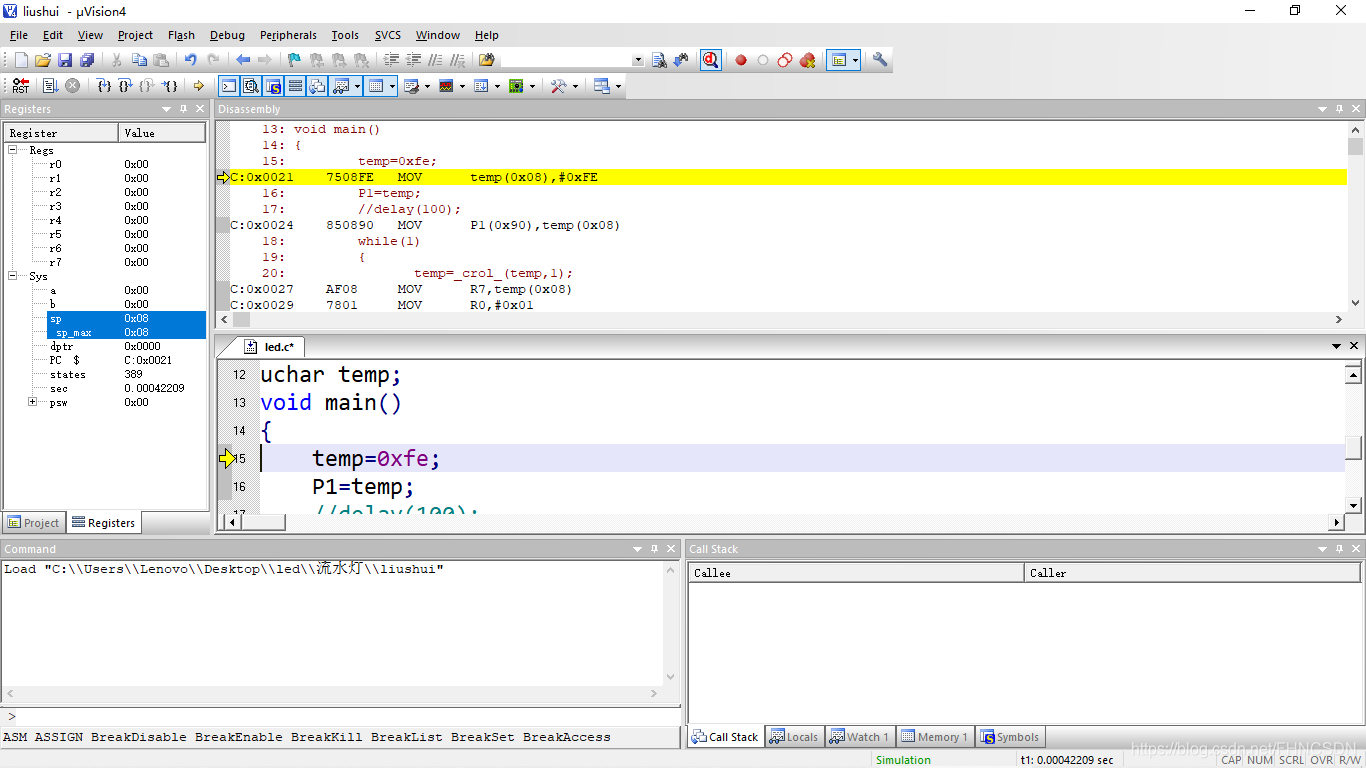
Task: Click the Disassembly horizontal scrollbar
Action: pos(782,320)
